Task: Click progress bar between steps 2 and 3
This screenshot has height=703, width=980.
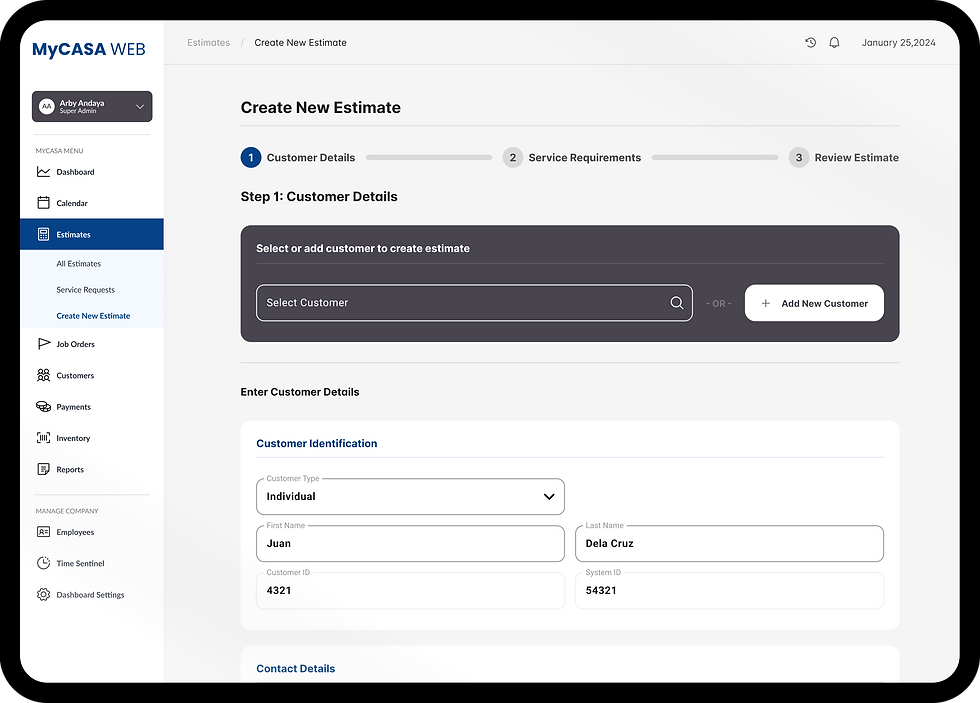Action: [714, 157]
